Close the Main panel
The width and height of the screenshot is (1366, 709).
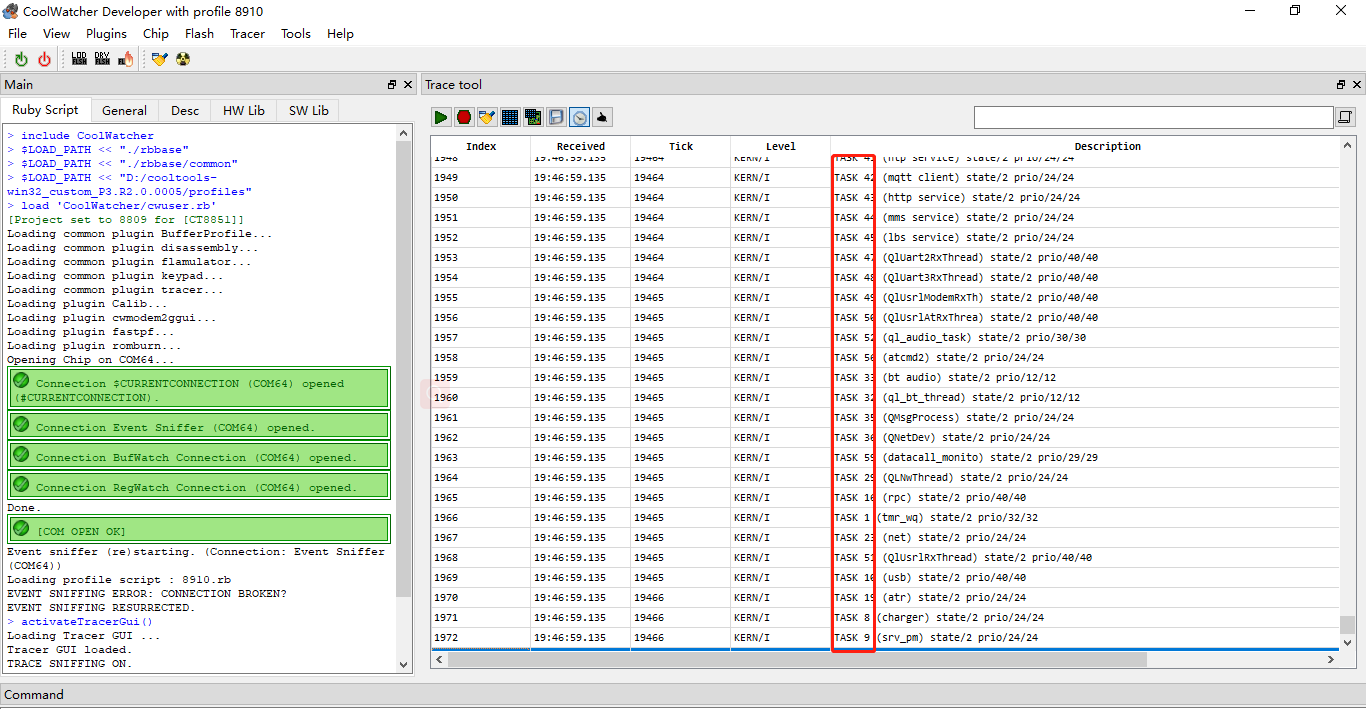pyautogui.click(x=407, y=85)
